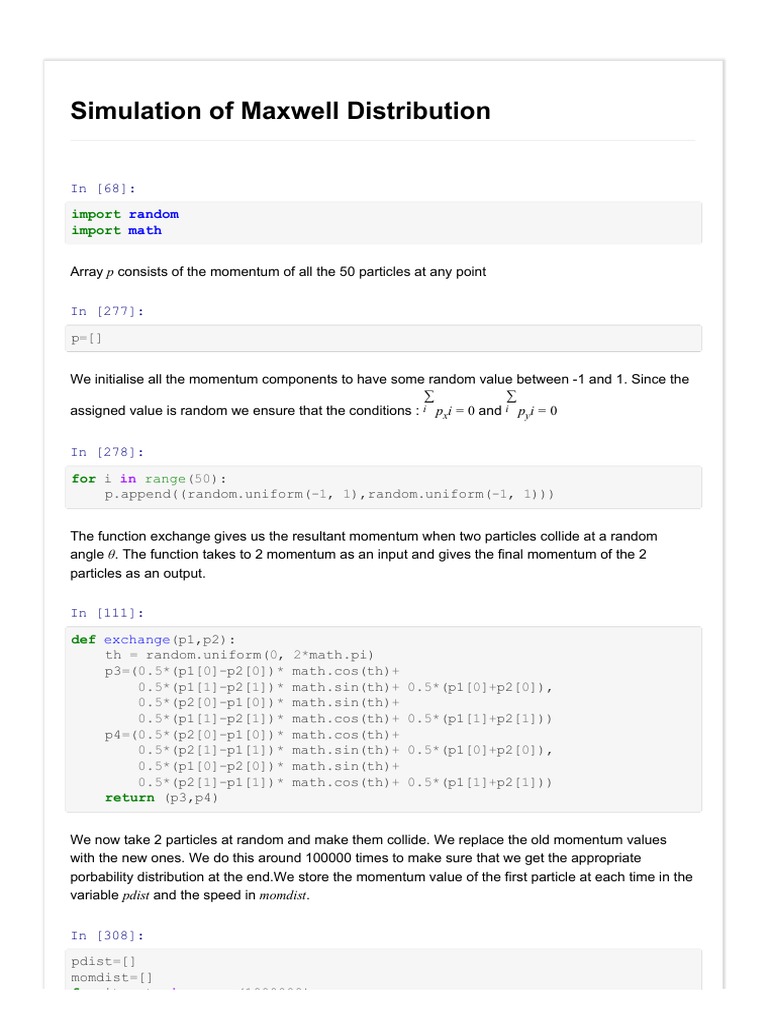Click the "We now take 2 particles" paragraph
768x1024 pixels.
[380, 858]
